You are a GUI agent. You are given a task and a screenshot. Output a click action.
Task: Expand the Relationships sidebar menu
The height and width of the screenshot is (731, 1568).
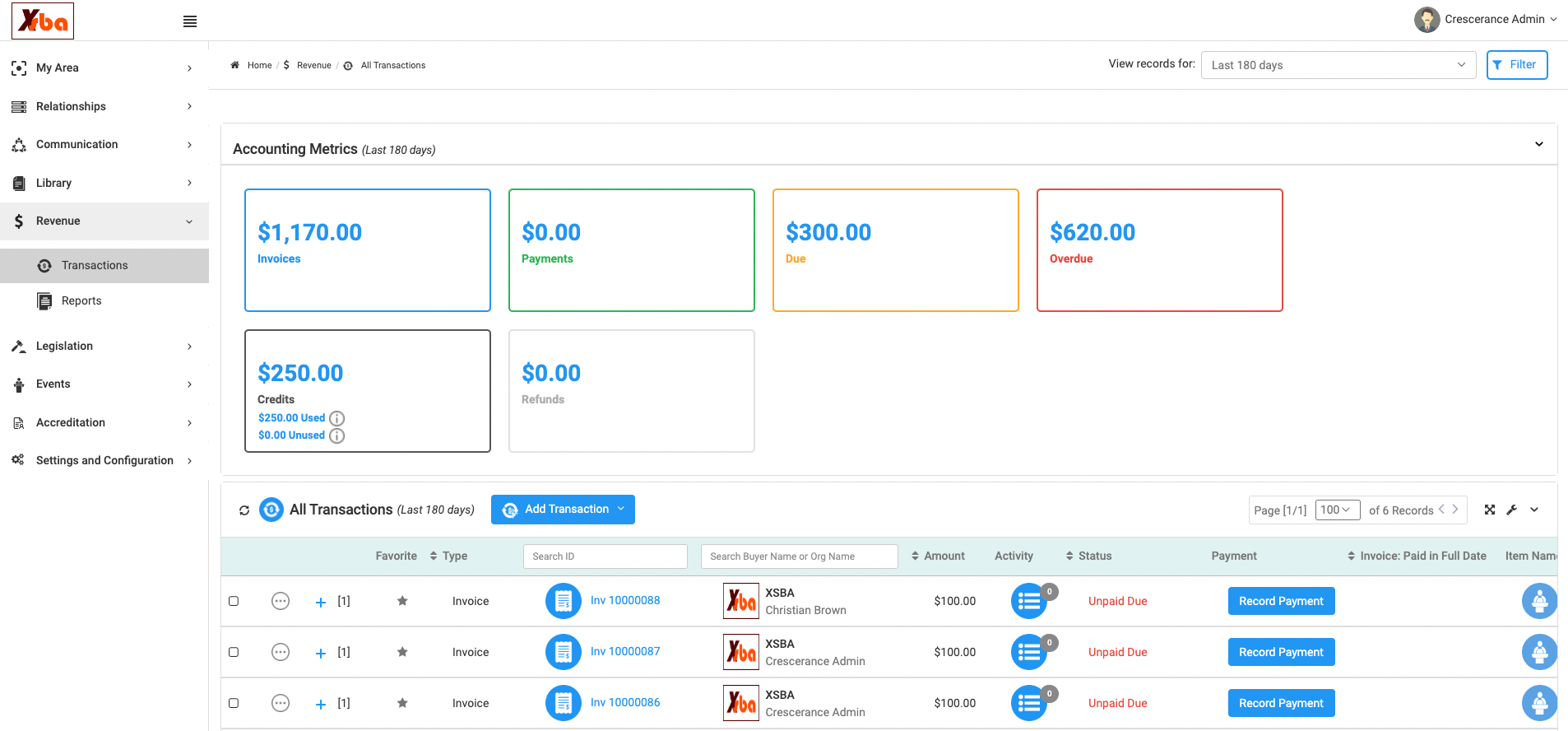pos(104,106)
